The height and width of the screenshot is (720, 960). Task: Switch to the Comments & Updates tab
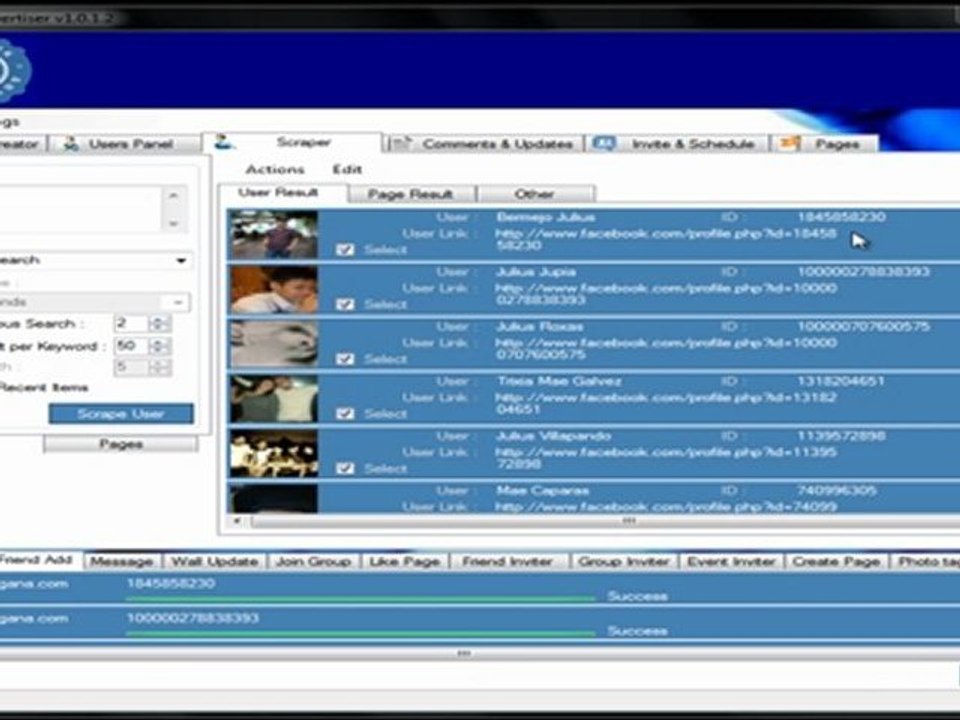click(484, 144)
